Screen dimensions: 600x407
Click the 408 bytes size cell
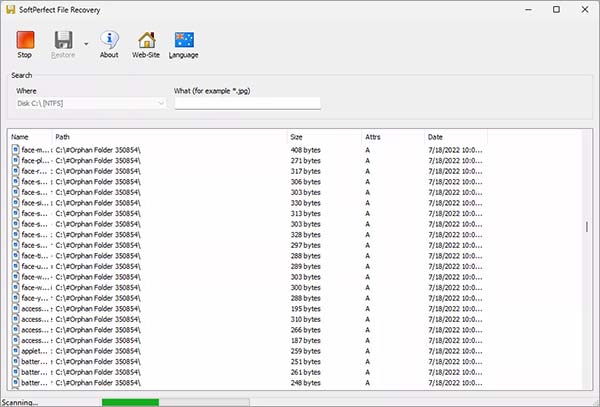(x=305, y=150)
